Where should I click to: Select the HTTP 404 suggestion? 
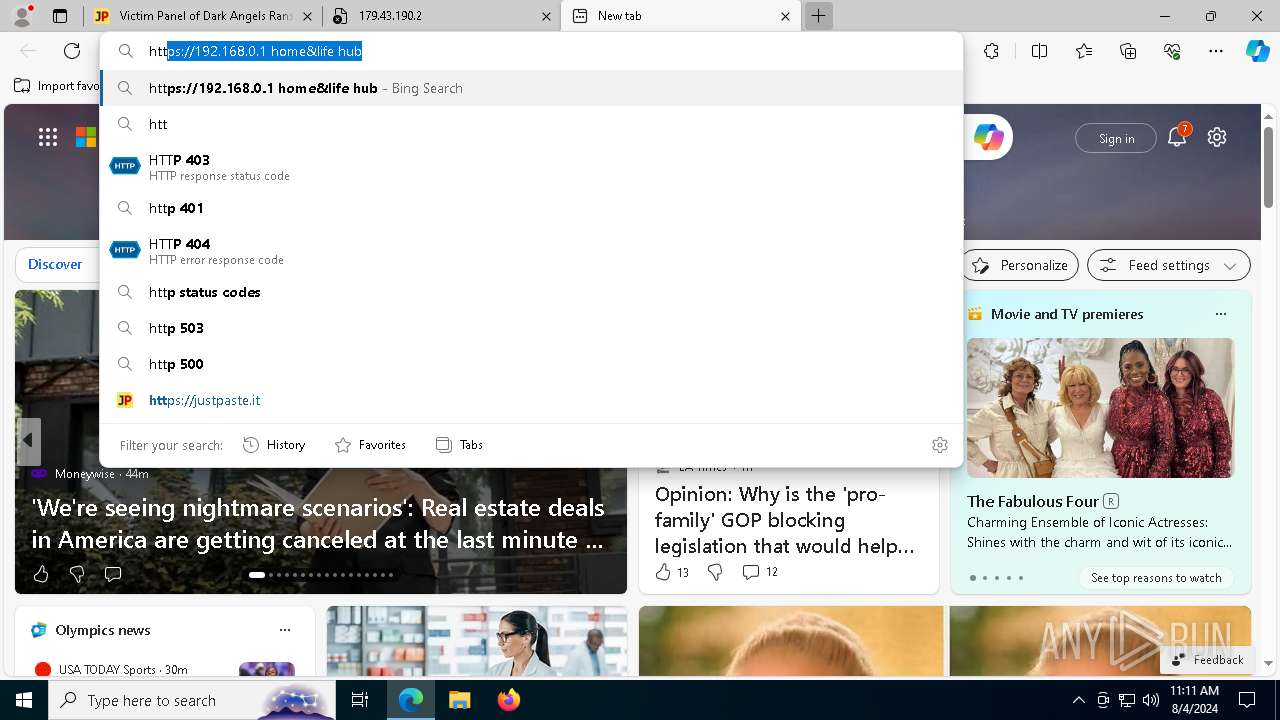[x=531, y=251]
